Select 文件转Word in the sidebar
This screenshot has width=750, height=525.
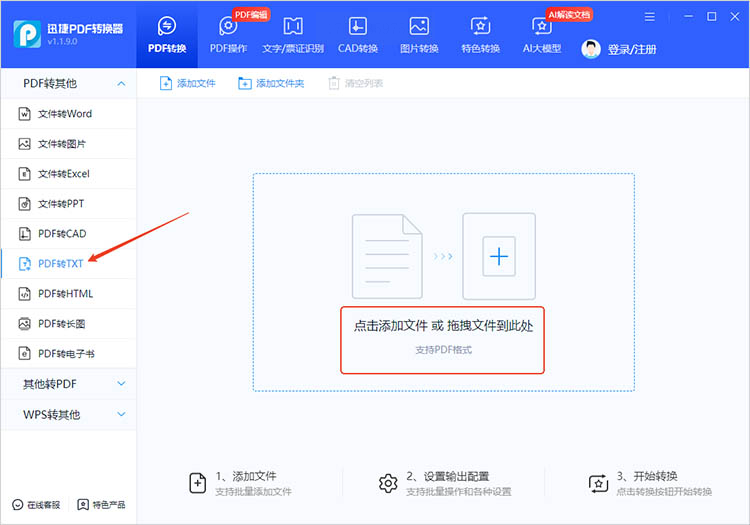coord(68,114)
